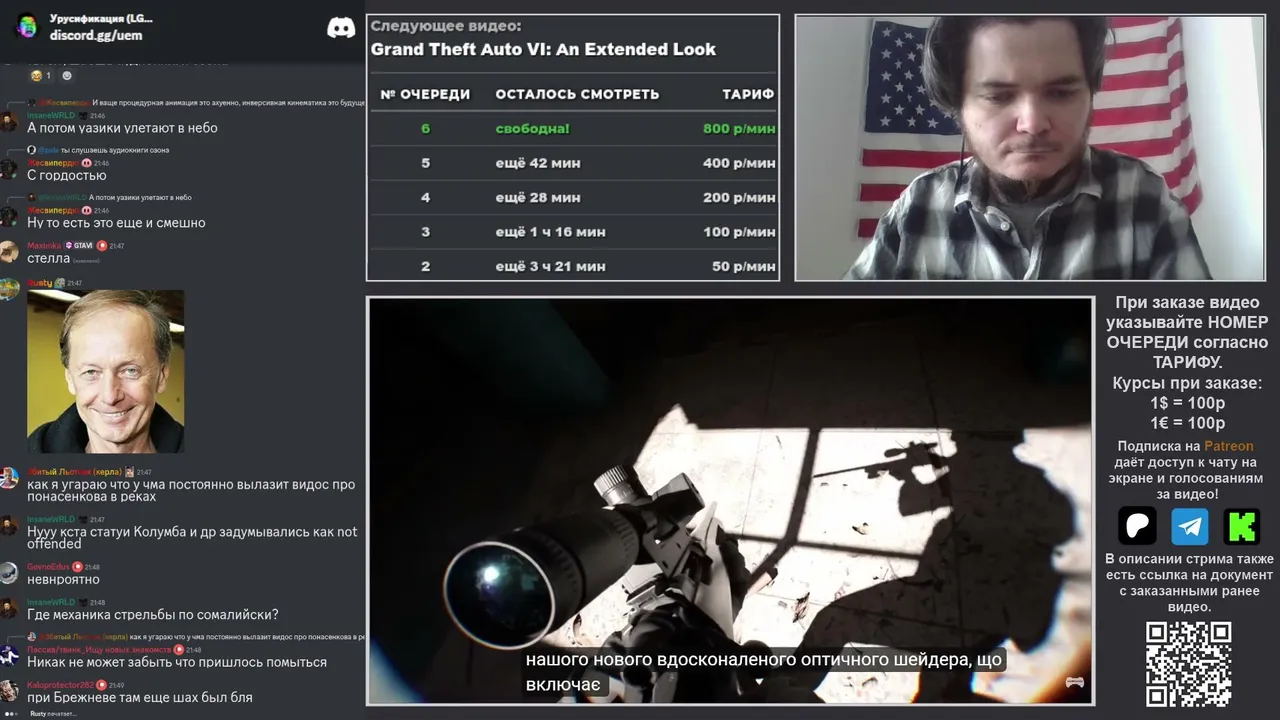Click the Patreon icon
The width and height of the screenshot is (1280, 720).
(1138, 526)
